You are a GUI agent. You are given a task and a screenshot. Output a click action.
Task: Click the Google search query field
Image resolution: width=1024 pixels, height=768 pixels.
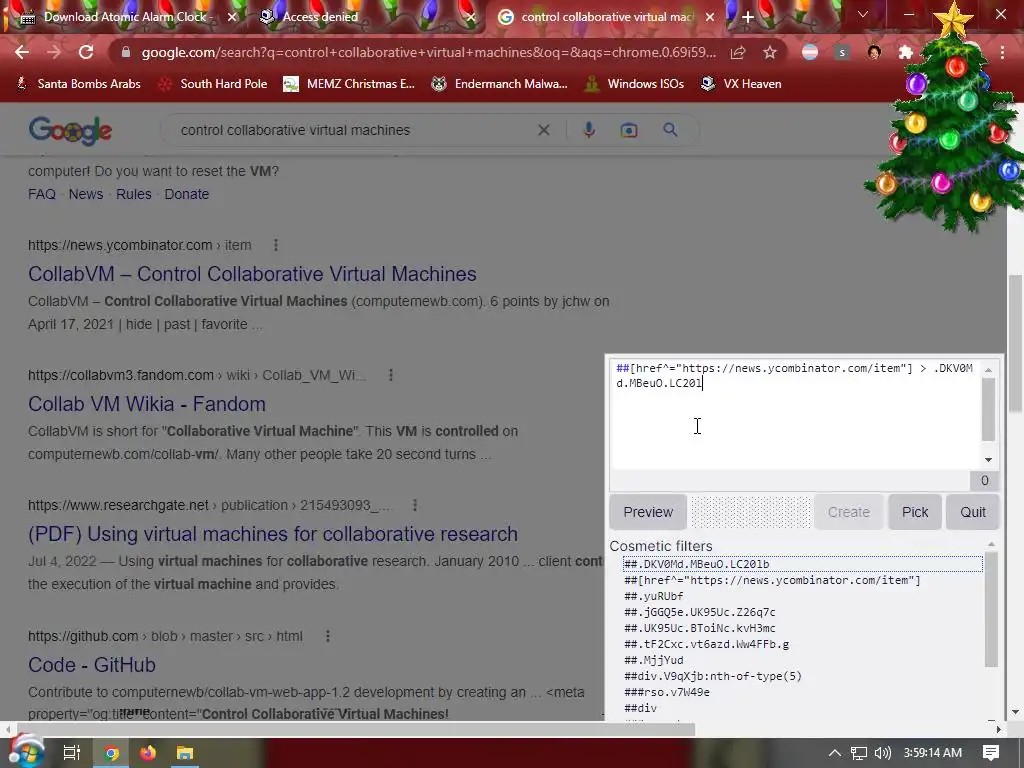click(x=353, y=130)
